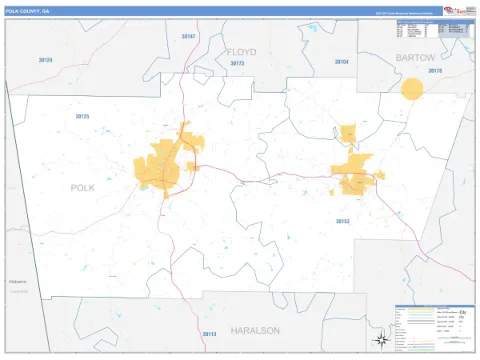The width and height of the screenshot is (480, 360).
Task: Click the CLEBURNE county label
Action: click(19, 291)
